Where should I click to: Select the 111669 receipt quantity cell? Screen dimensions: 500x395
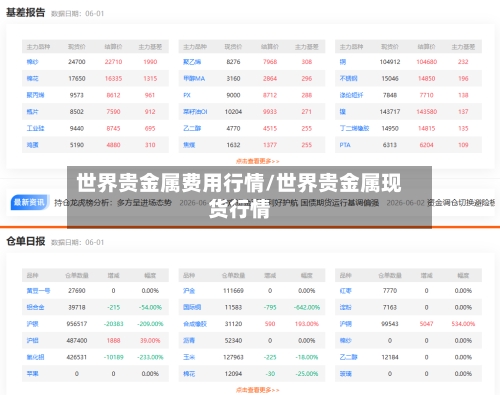click(233, 291)
